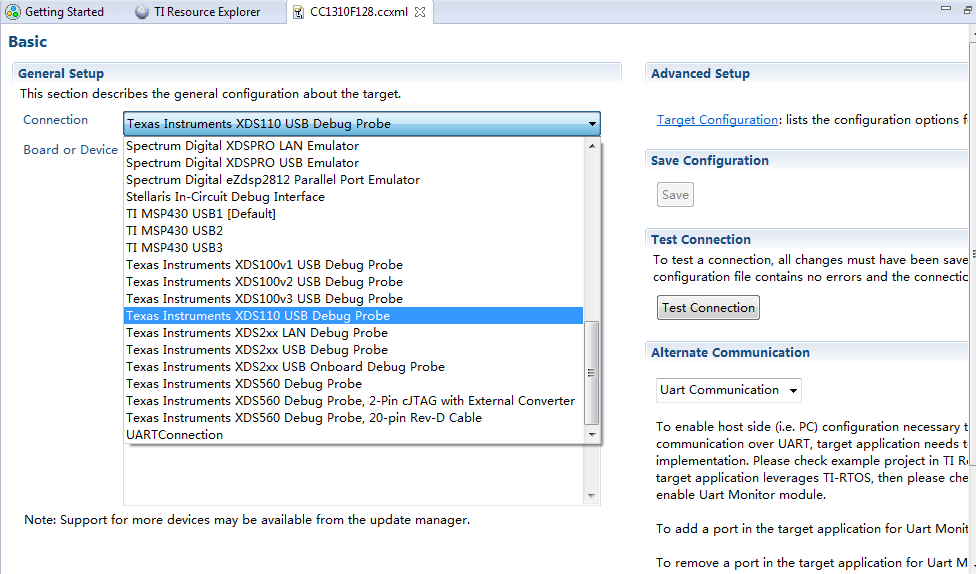Select Stellaris In-Circuit Debug Interface

coord(353,197)
